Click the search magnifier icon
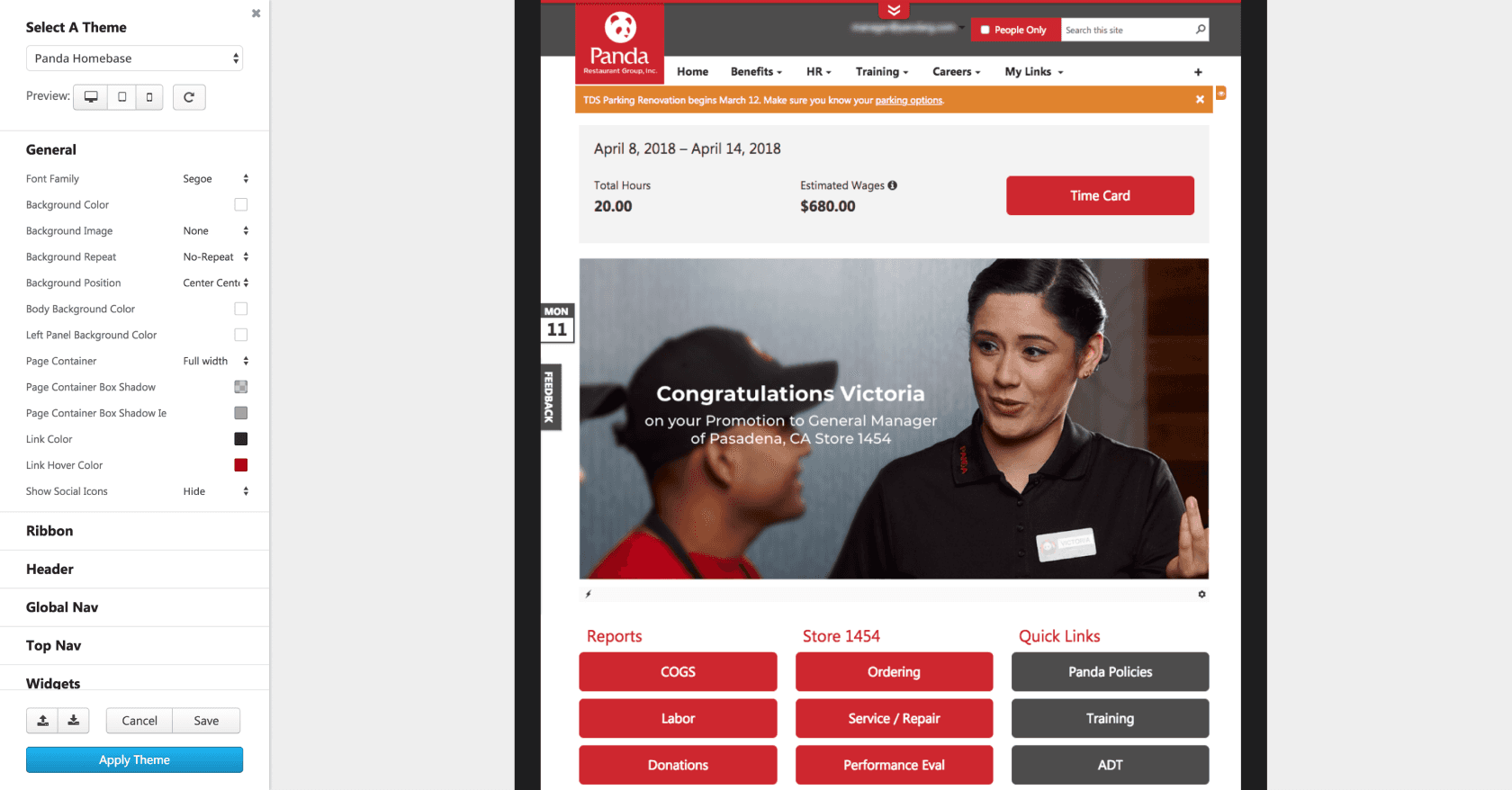The height and width of the screenshot is (790, 1512). tap(1200, 30)
